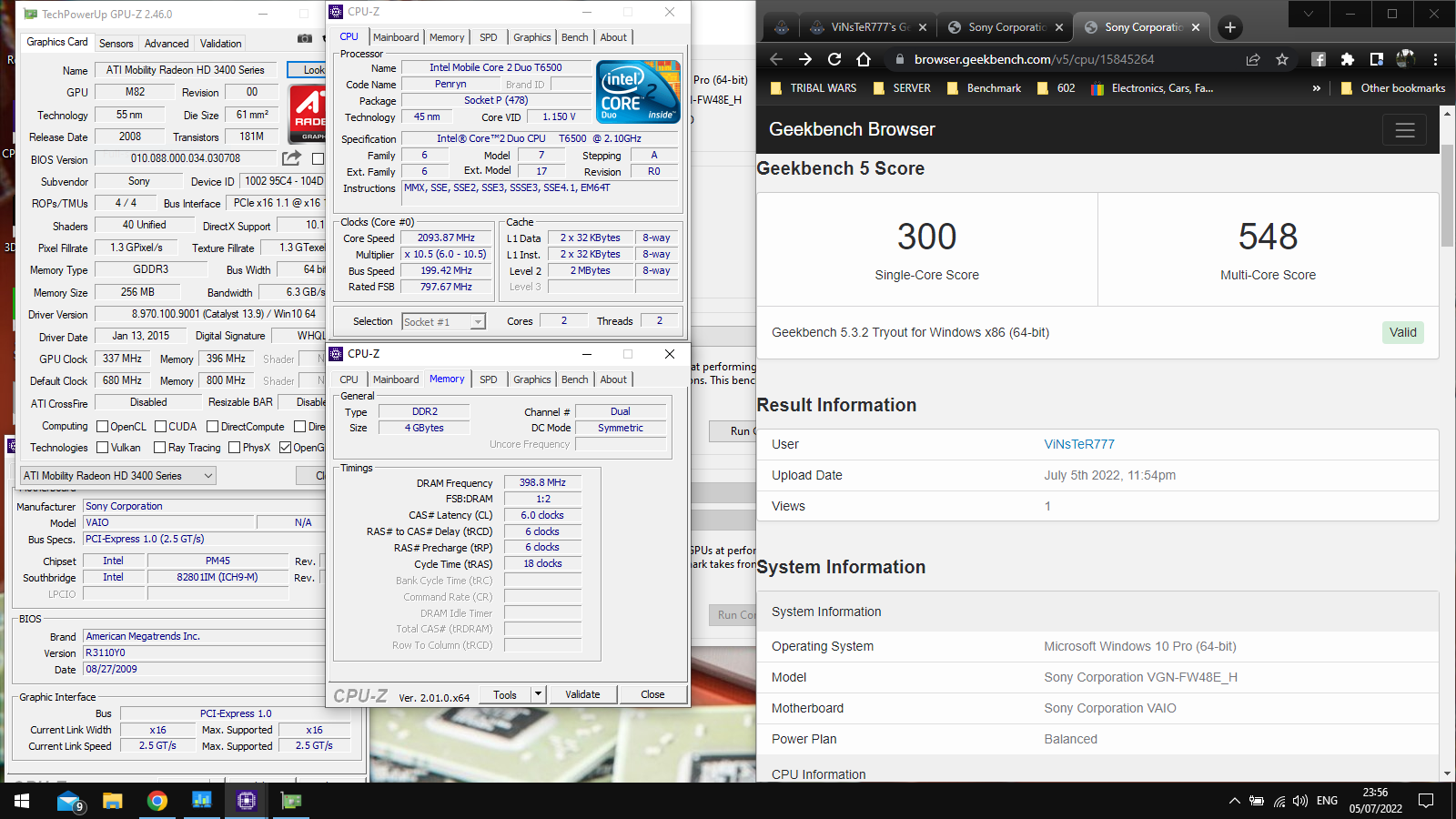This screenshot has height=819, width=1456.
Task: Switch to ViNsTeR777's Geekbench tab
Action: 868,27
